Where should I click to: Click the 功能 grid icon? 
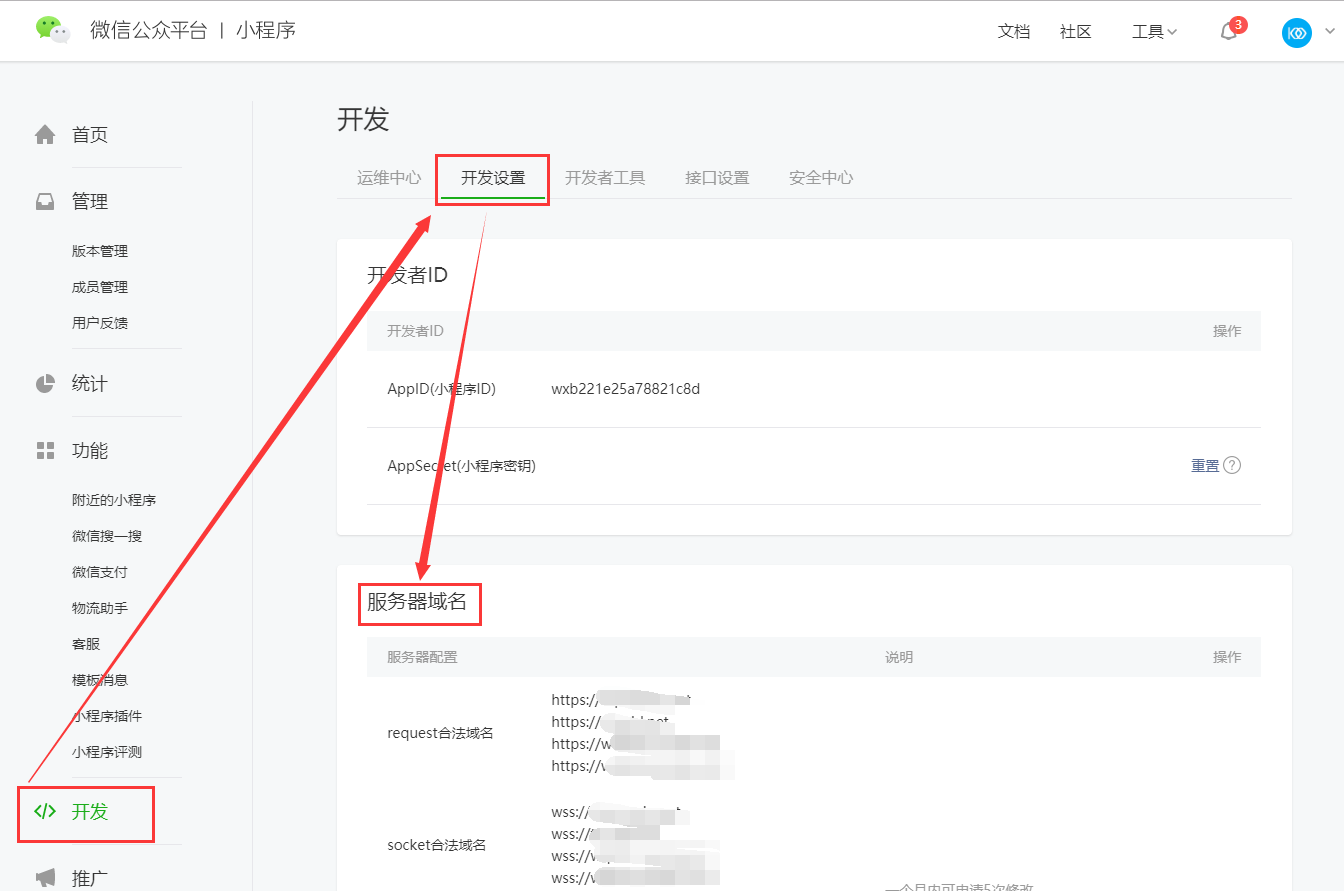coord(45,451)
